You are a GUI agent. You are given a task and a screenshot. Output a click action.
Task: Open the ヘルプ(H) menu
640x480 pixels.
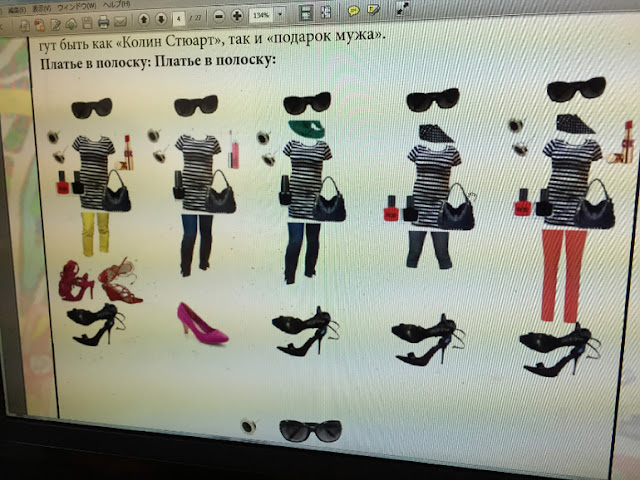coord(116,4)
